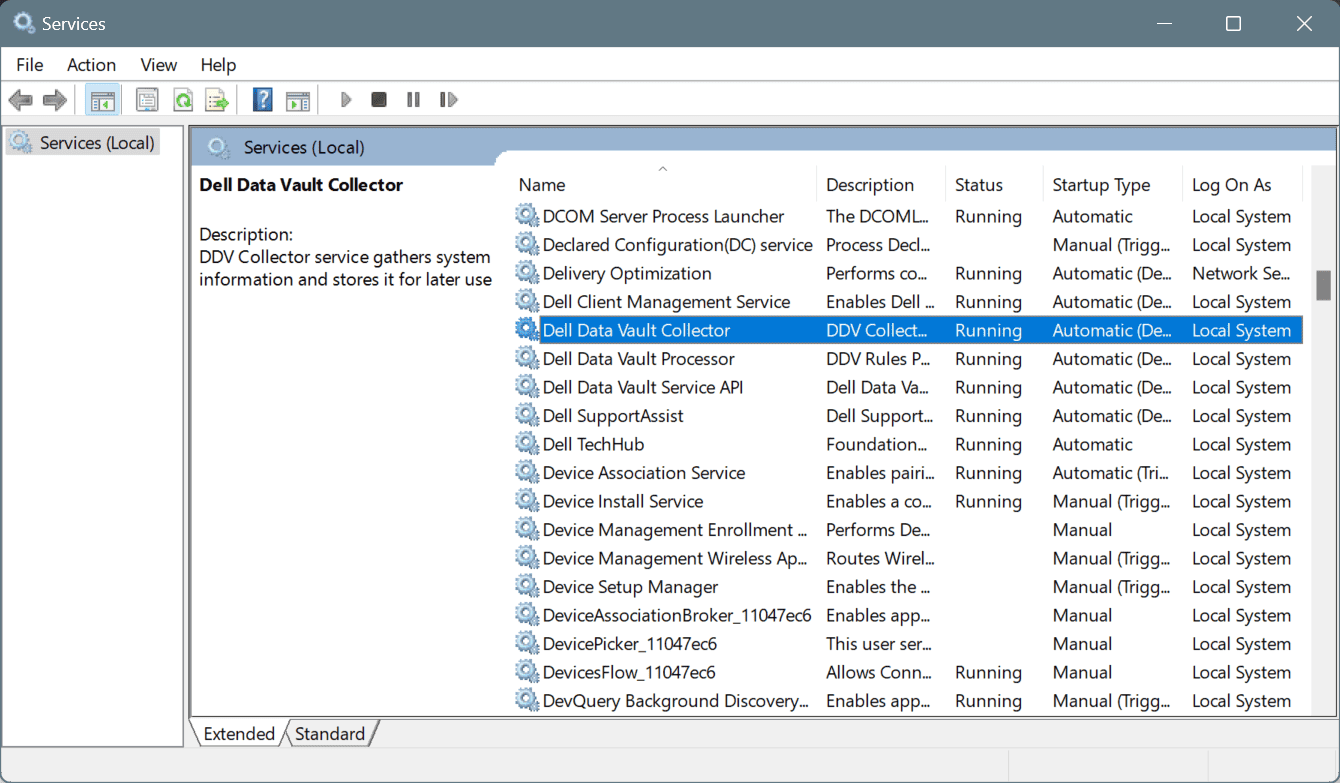Toggle the Show/Hide Action Pane icon
The height and width of the screenshot is (783, 1340).
pos(298,100)
